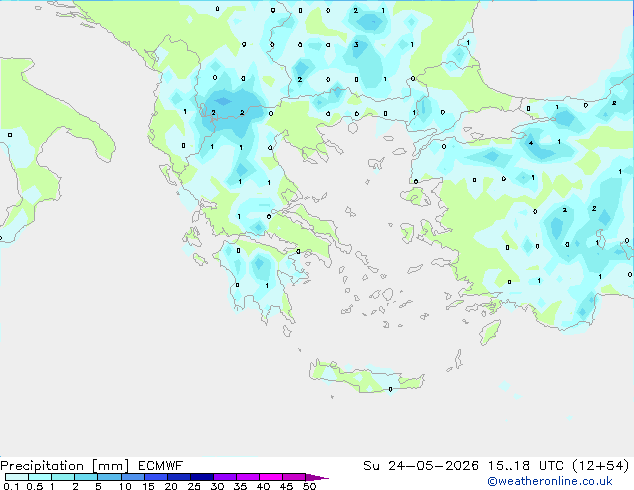The height and width of the screenshot is (490, 634).
Task: Click the 10–15 mm blue legend swatch
Action: pyautogui.click(x=132, y=477)
